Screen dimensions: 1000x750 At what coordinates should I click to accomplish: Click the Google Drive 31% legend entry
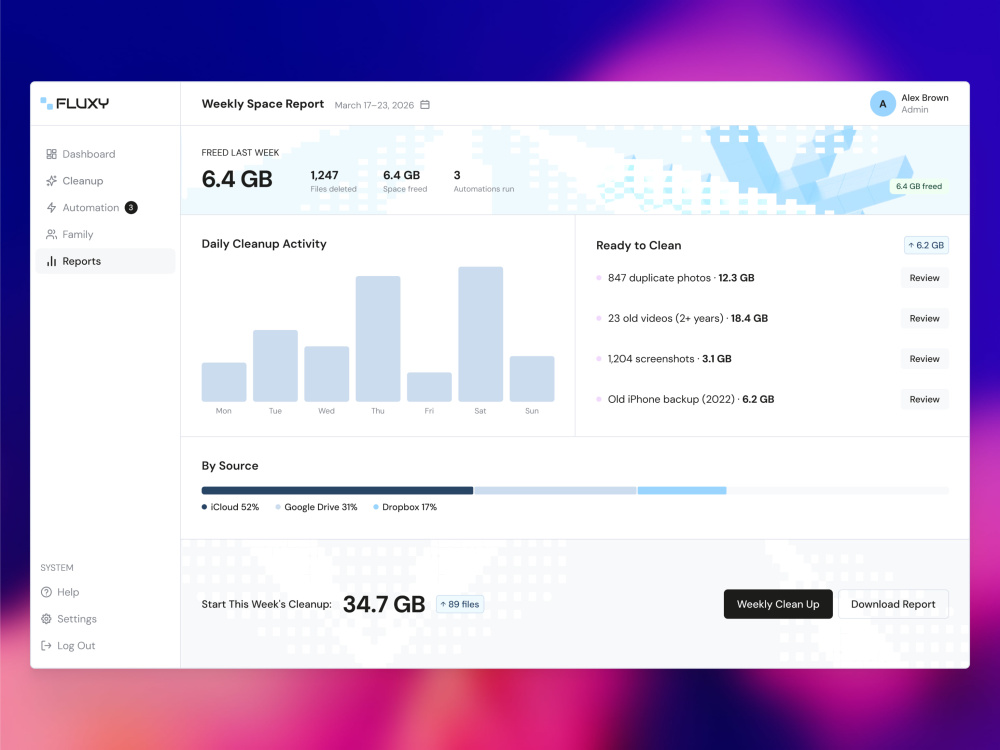point(316,507)
